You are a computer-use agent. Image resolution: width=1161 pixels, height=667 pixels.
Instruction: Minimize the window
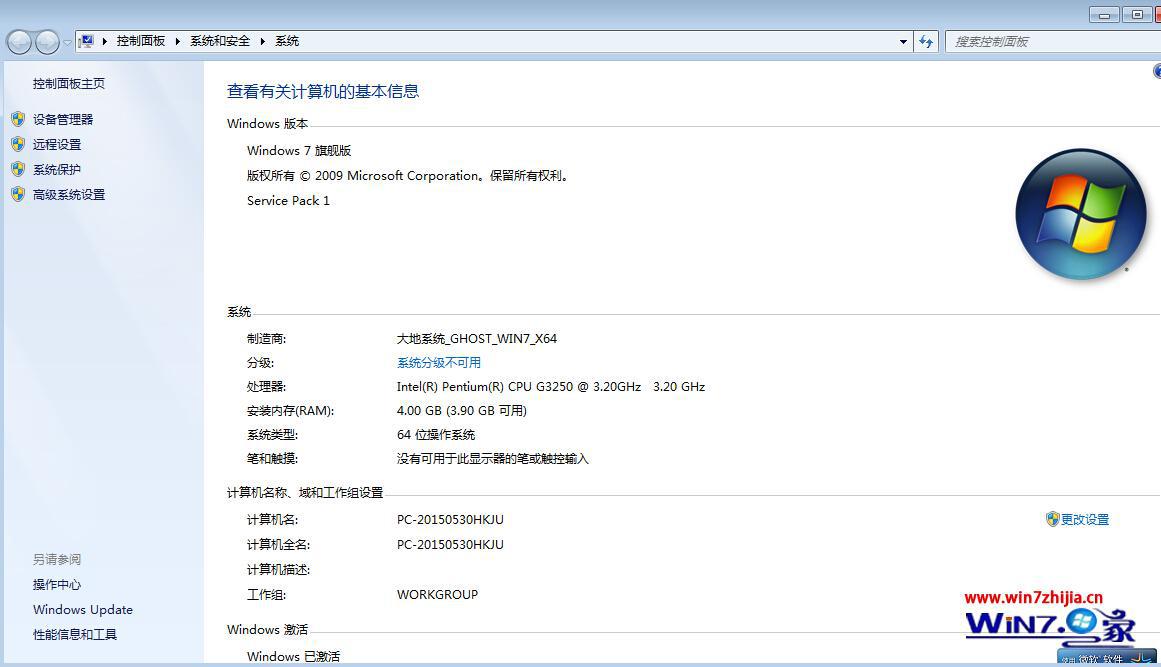click(1104, 14)
